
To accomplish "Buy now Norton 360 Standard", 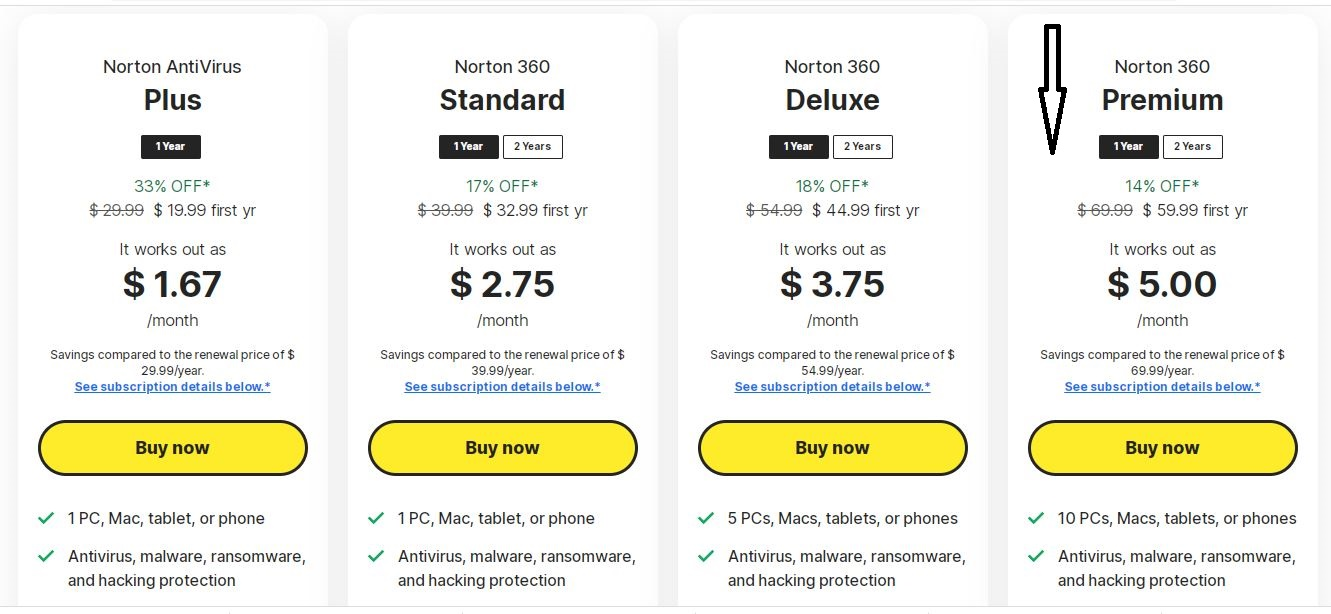I will [503, 448].
